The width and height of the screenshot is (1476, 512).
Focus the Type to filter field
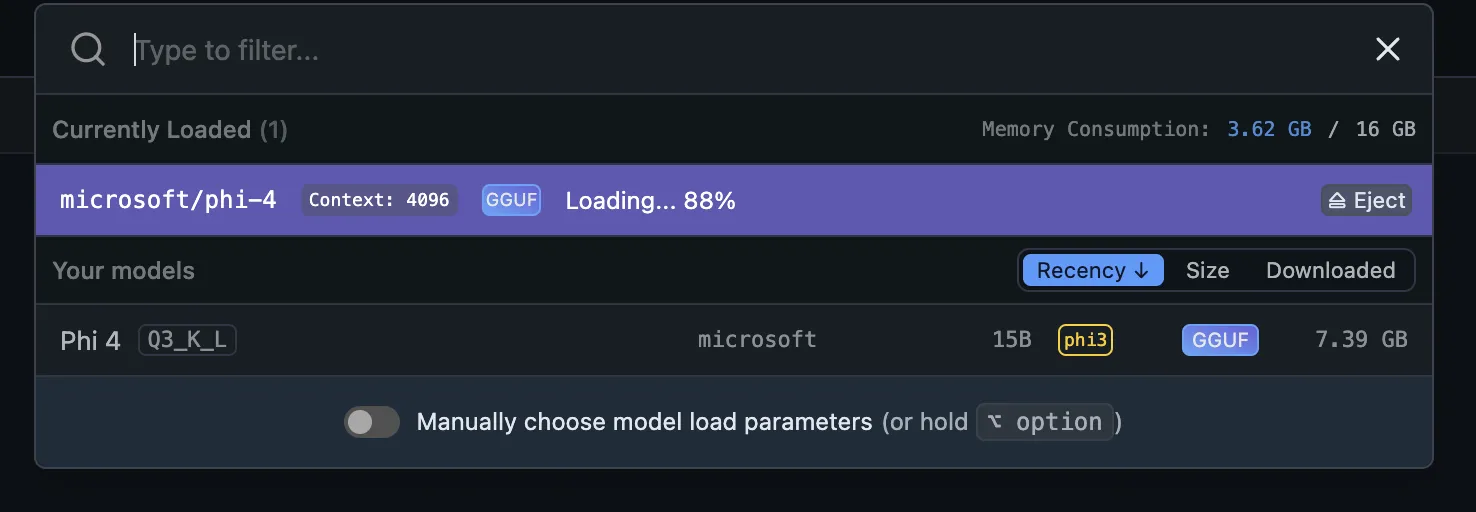(740, 50)
